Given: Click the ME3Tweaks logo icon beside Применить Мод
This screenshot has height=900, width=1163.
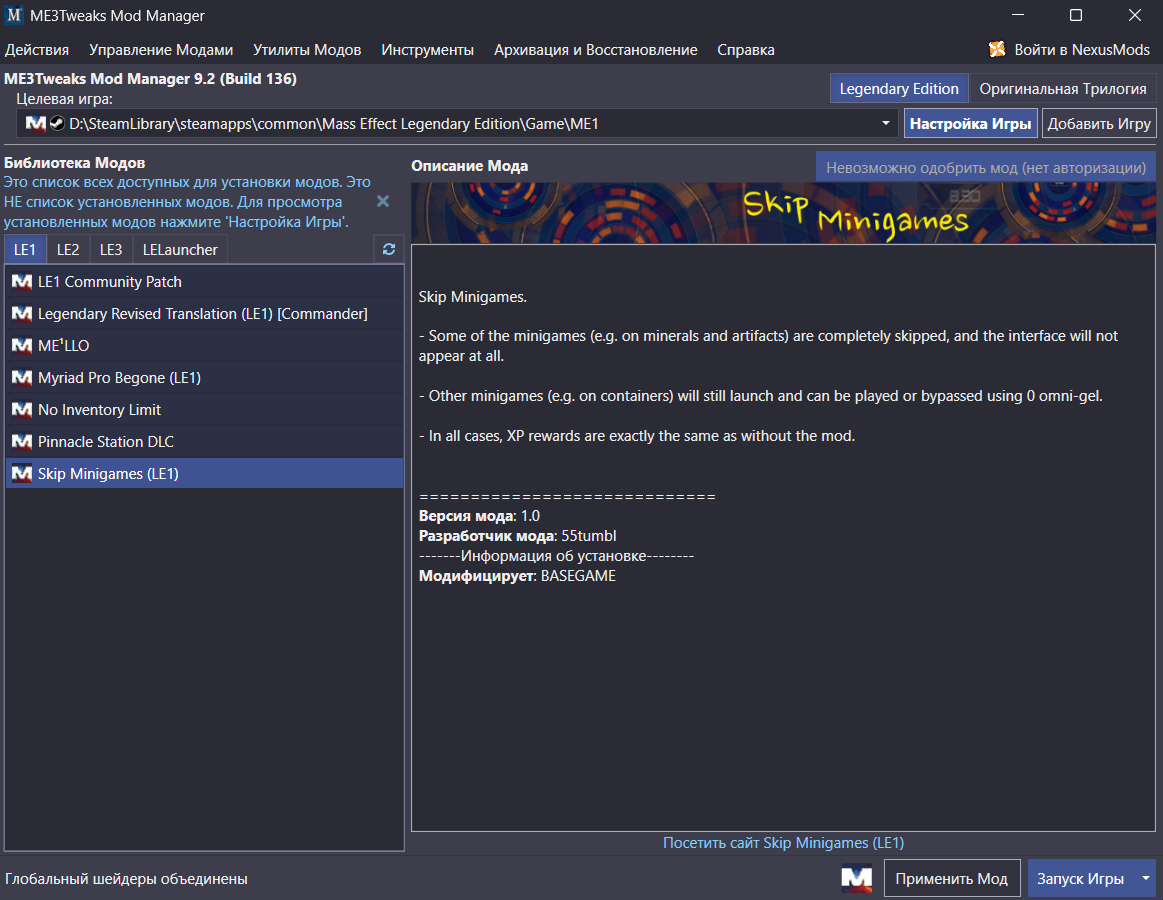Looking at the screenshot, I should point(857,878).
